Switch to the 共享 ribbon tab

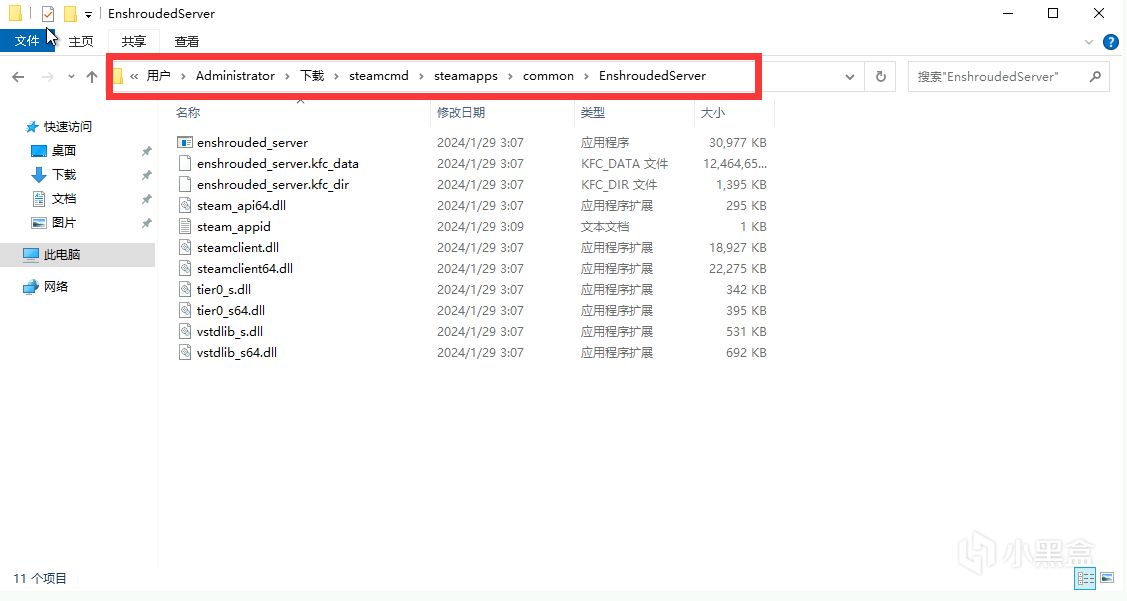coord(134,42)
